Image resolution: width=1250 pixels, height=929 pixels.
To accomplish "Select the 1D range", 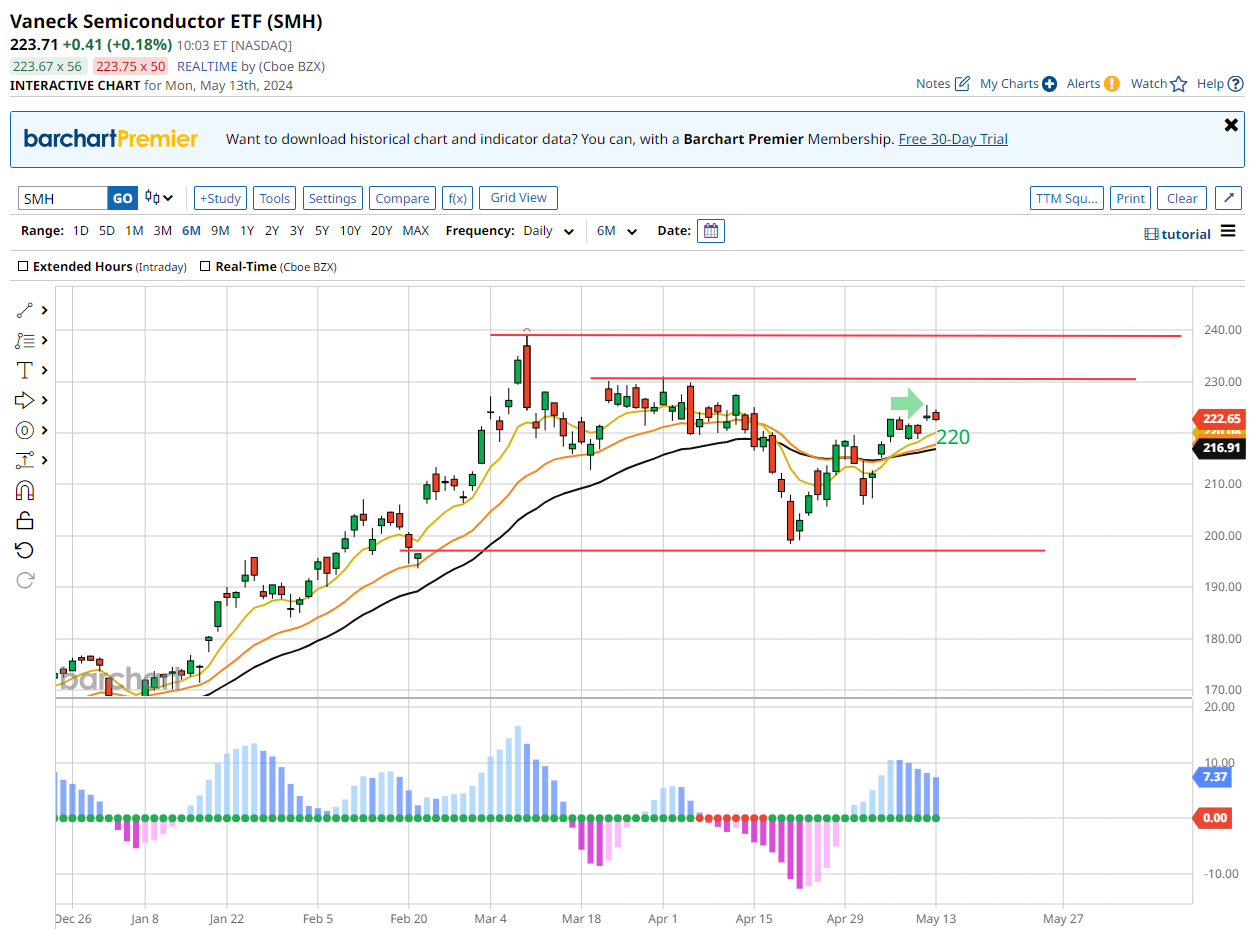I will pos(81,231).
